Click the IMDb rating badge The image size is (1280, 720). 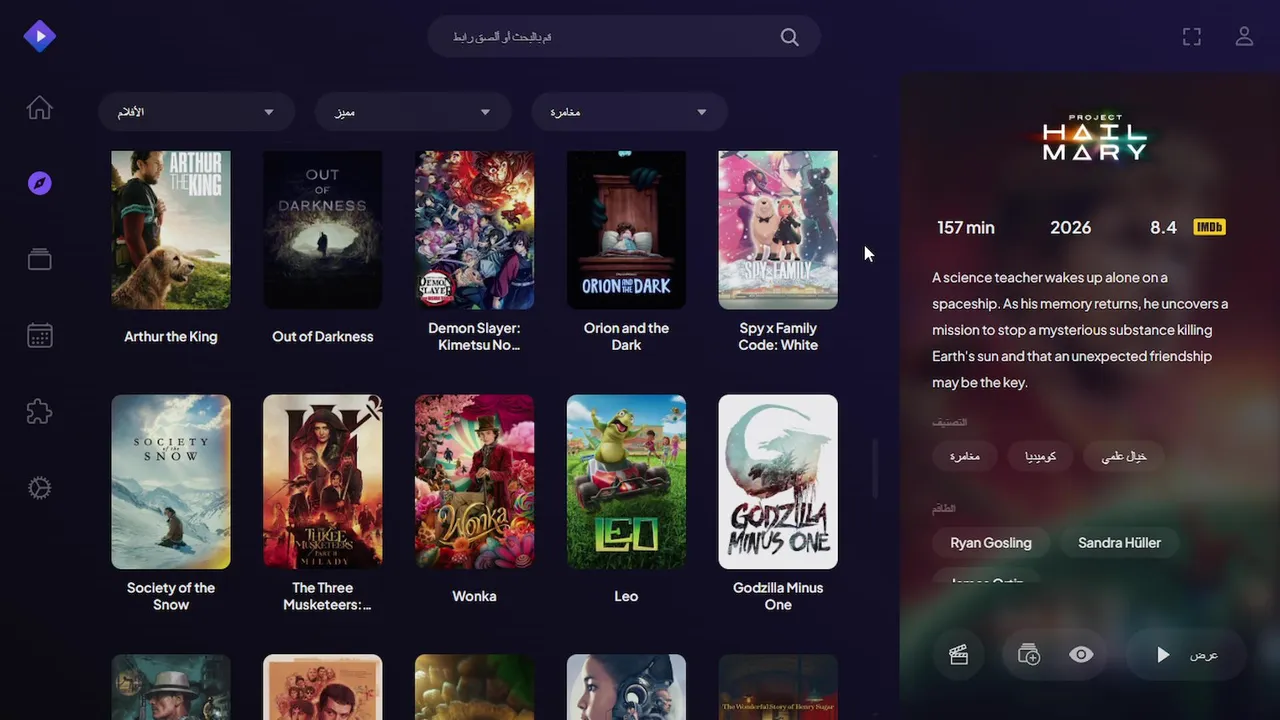tap(1209, 227)
